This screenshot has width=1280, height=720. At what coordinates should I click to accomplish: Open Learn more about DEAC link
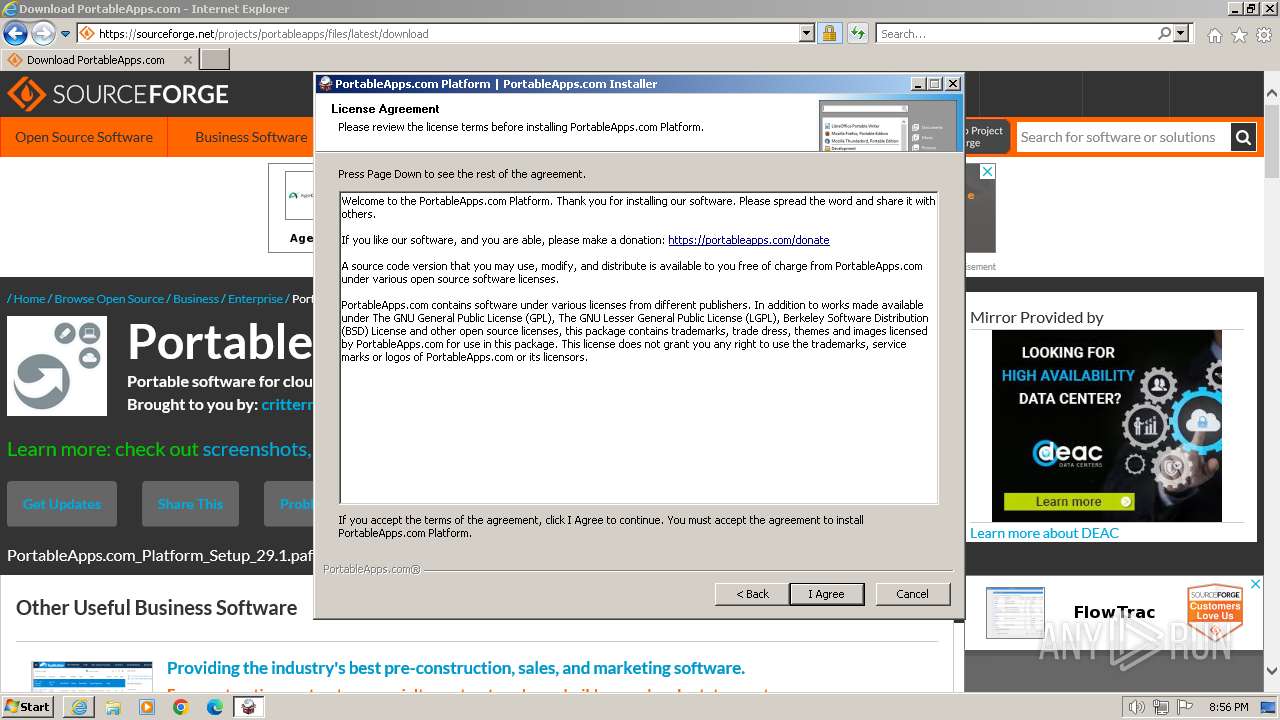[x=1044, y=533]
